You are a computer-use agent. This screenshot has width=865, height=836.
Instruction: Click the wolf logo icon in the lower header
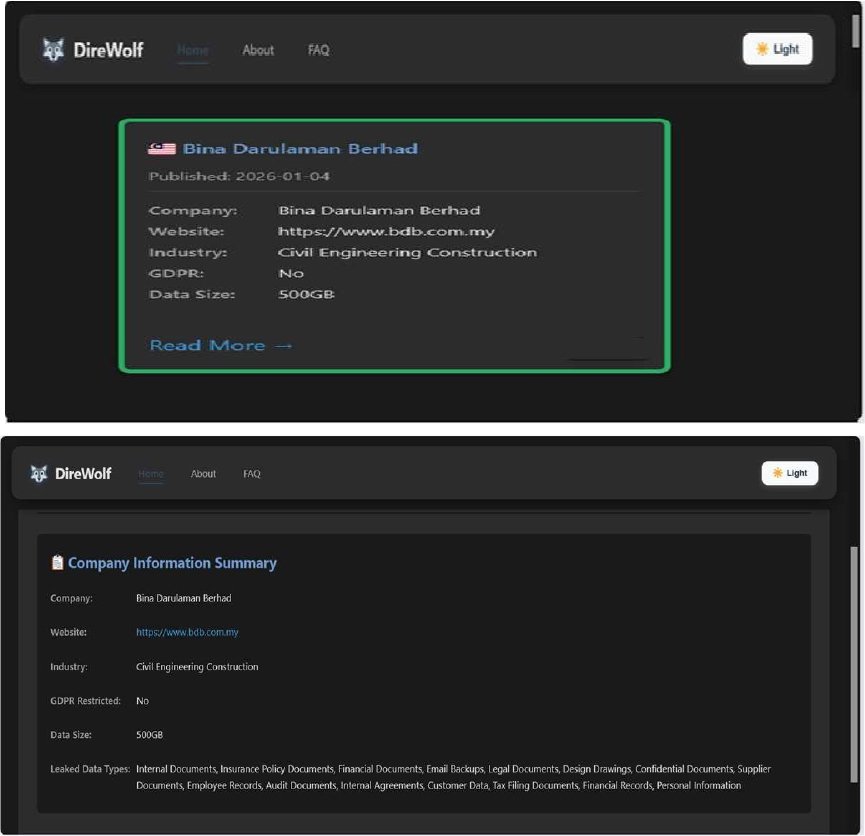click(39, 473)
